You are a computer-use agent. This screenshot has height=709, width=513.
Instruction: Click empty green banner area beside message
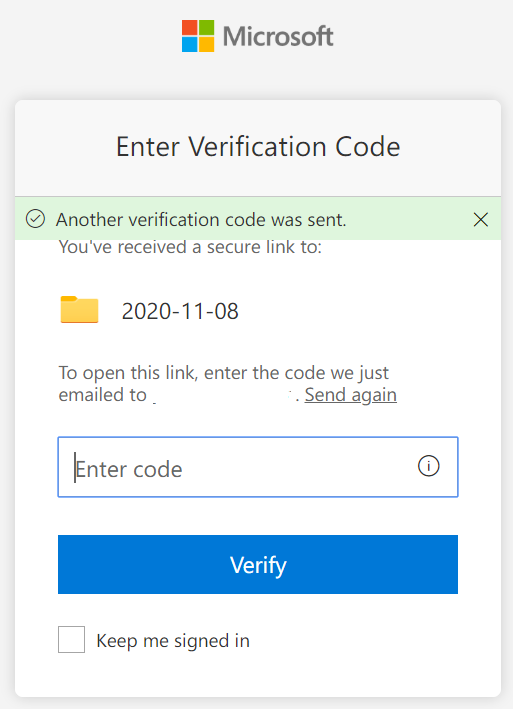click(409, 220)
